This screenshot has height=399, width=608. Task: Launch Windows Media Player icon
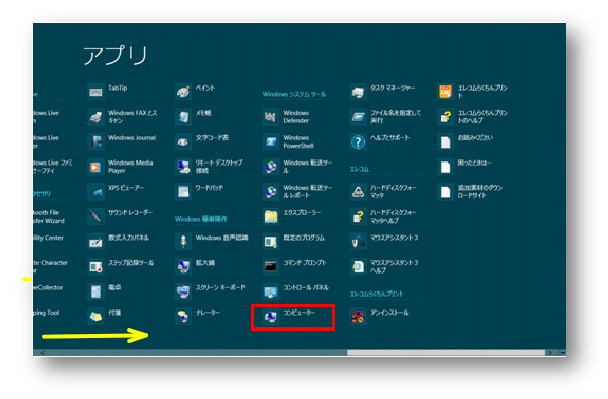click(x=95, y=167)
